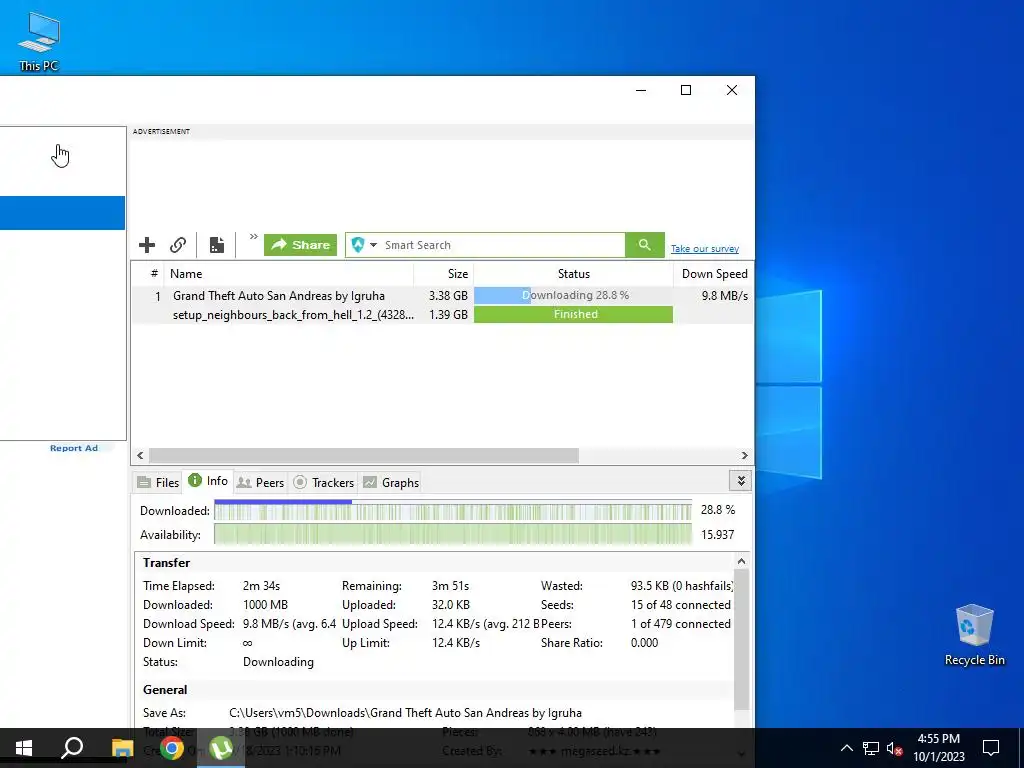Click the green magnifier search button
The height and width of the screenshot is (768, 1024).
point(645,245)
